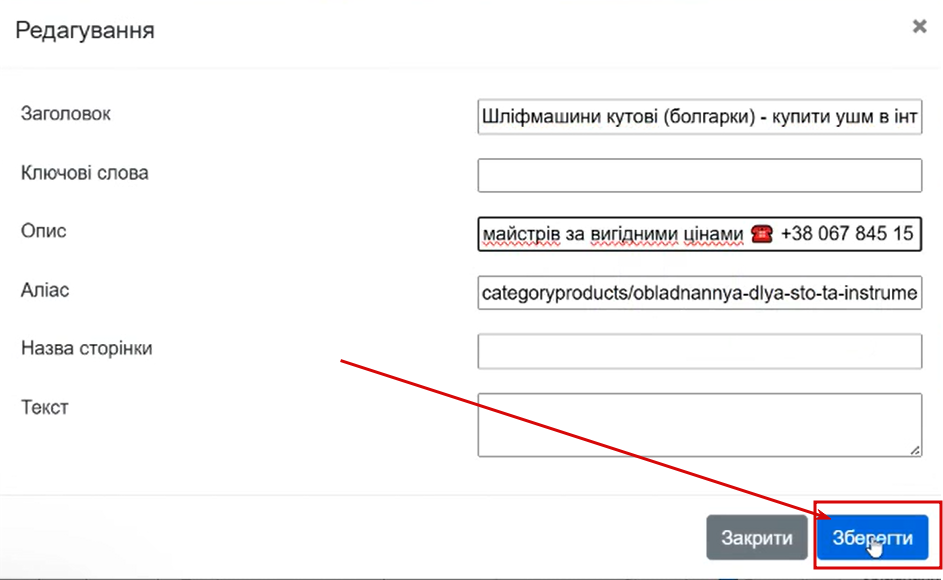
Task: Click the Редагування dialog title
Action: click(85, 30)
